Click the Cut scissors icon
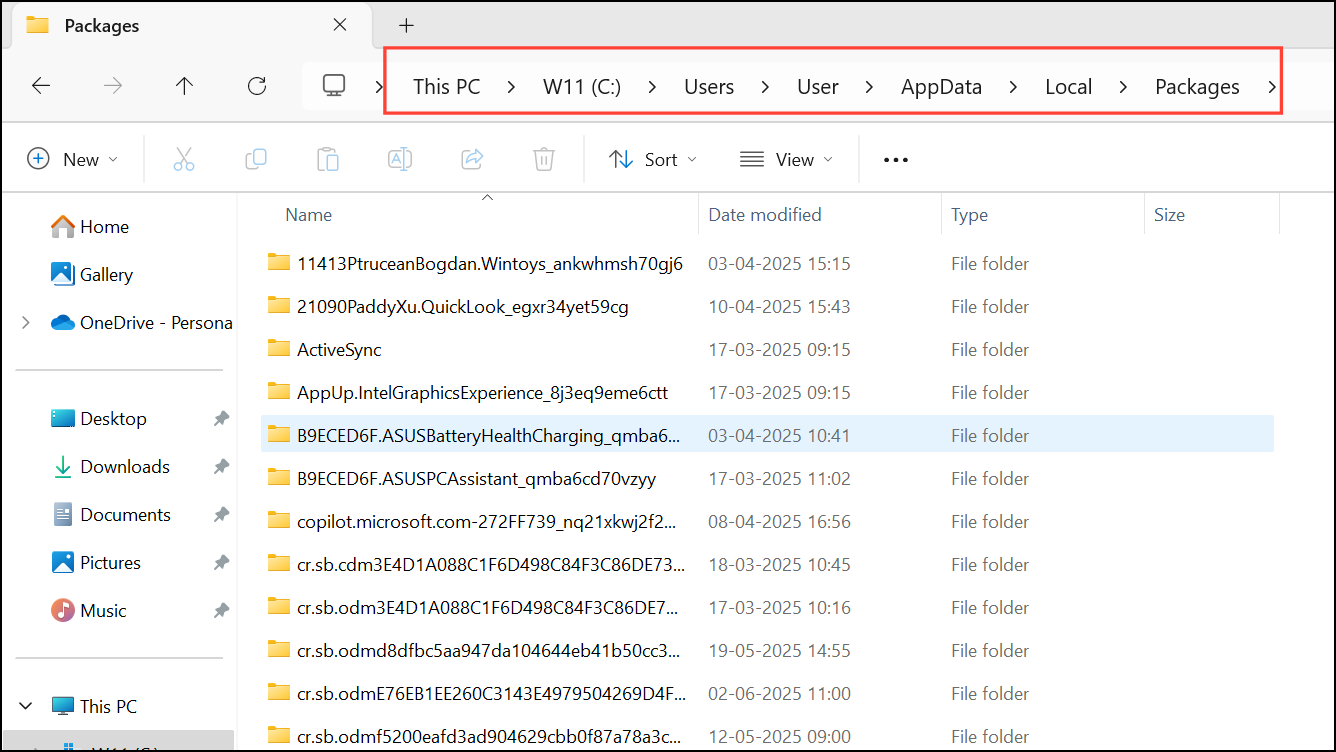 coord(184,159)
